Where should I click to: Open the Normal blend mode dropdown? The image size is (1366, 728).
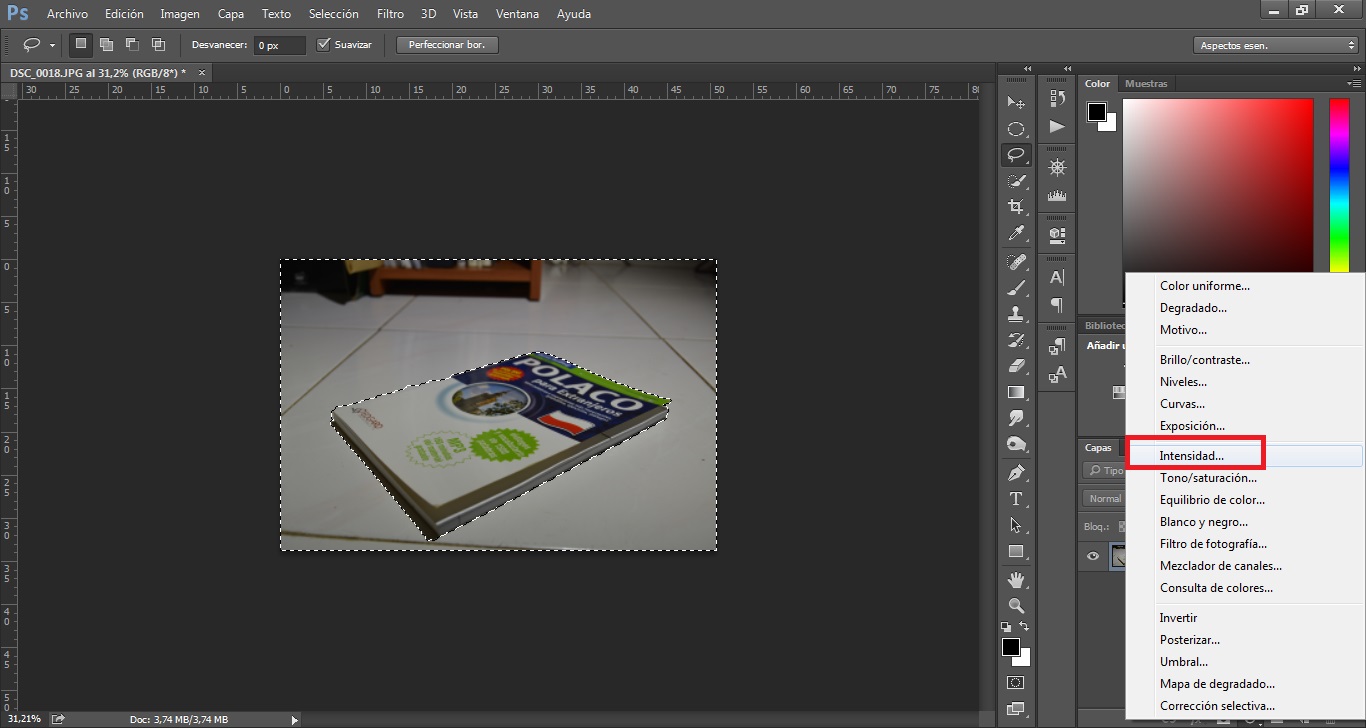1105,498
